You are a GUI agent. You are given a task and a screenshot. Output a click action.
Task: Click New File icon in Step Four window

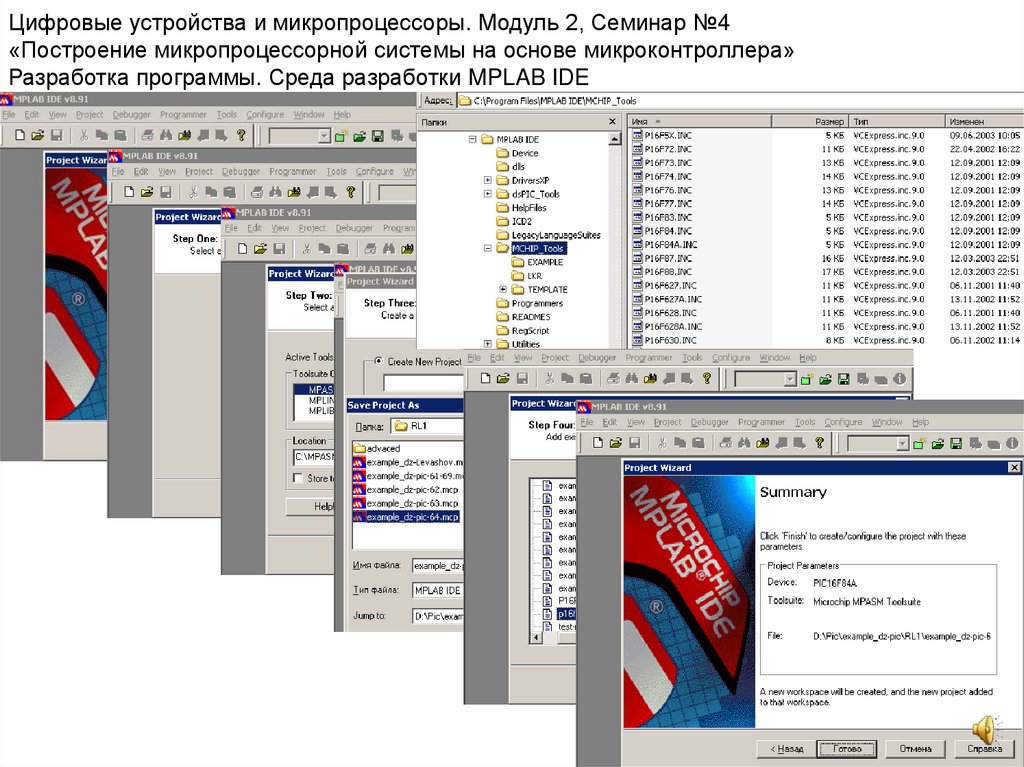(x=485, y=378)
